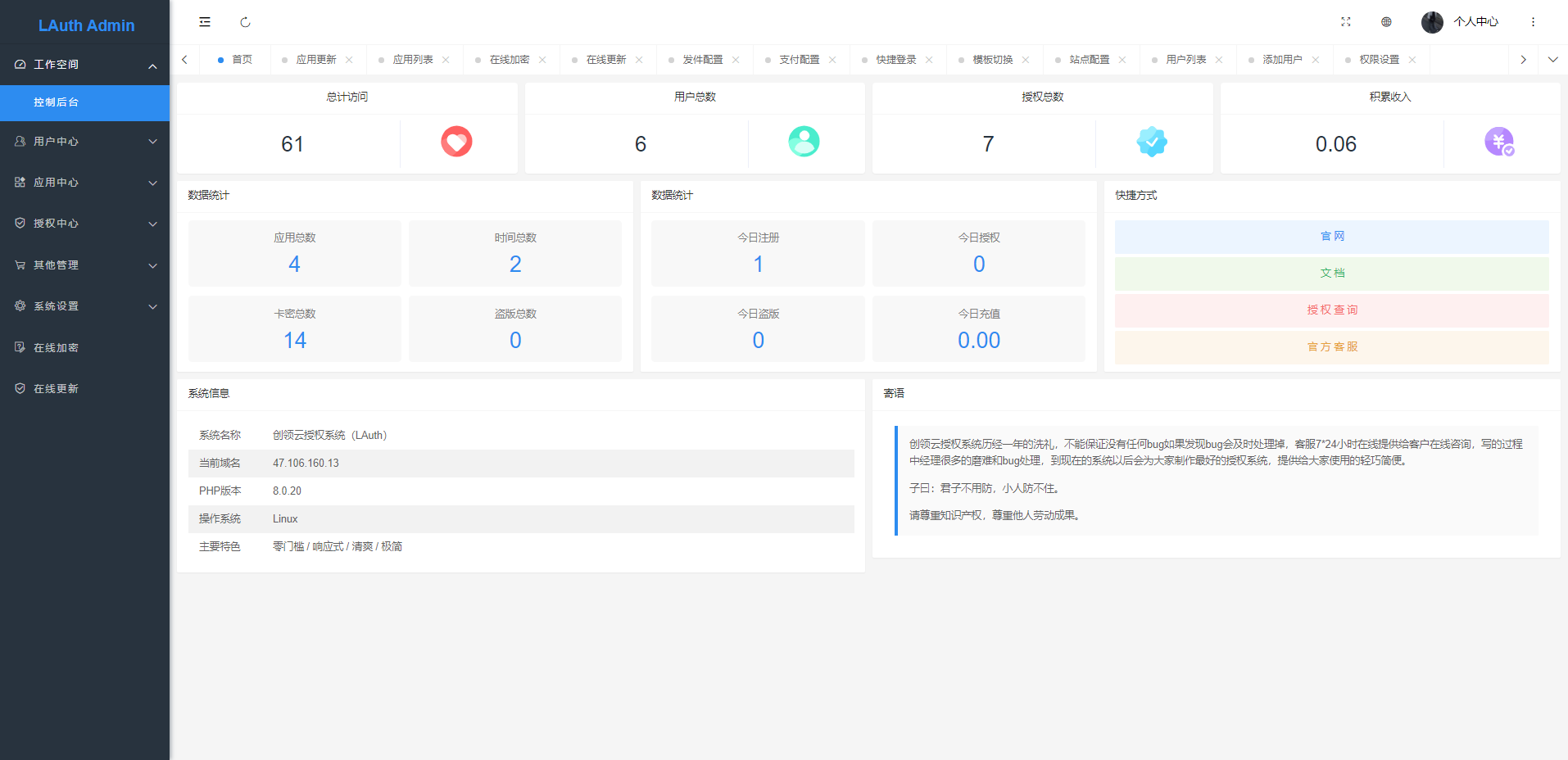1568x760 pixels.
Task: Click the sidebar collapse menu icon
Action: 205,22
